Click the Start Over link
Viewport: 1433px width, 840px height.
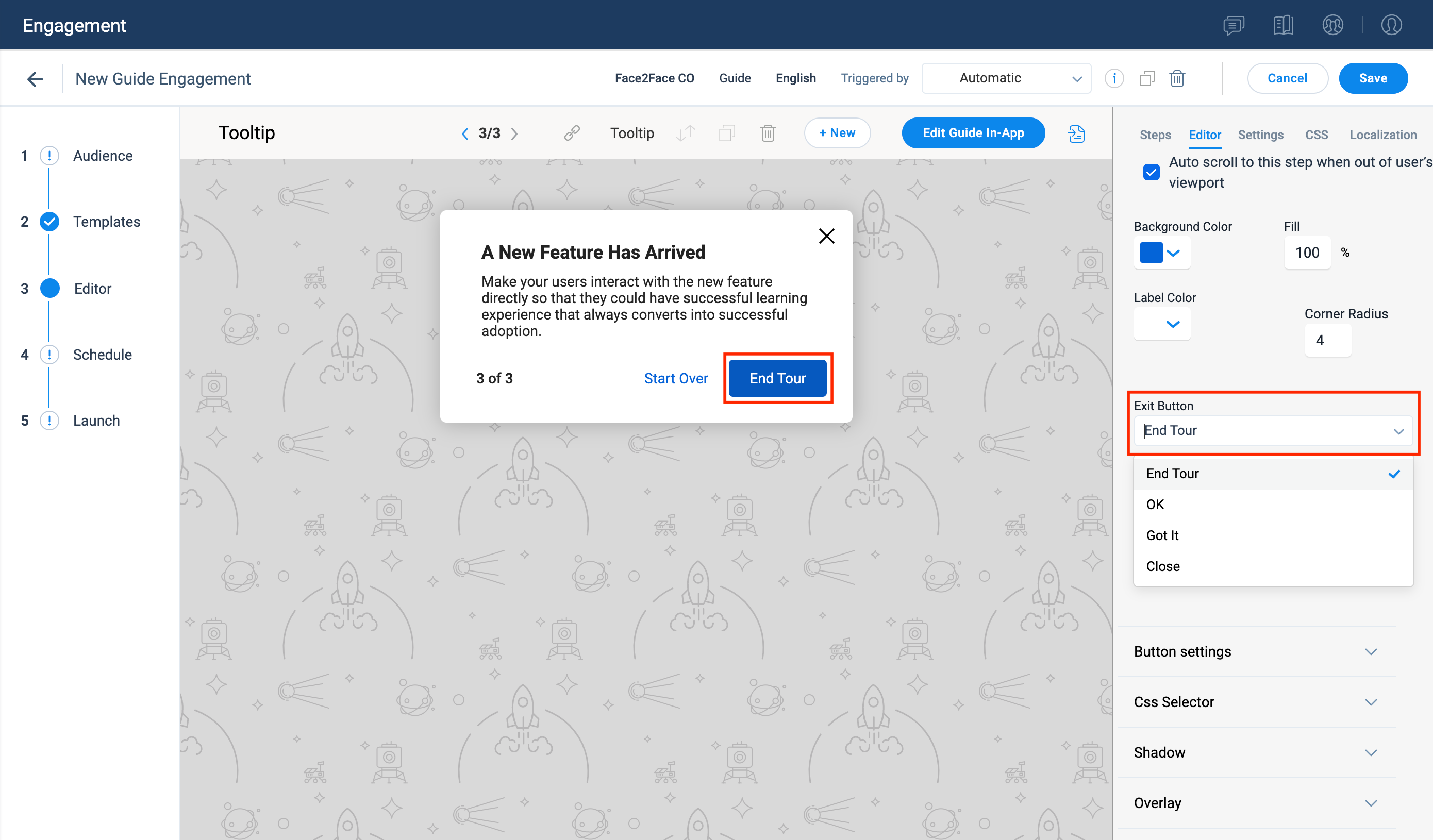click(676, 378)
